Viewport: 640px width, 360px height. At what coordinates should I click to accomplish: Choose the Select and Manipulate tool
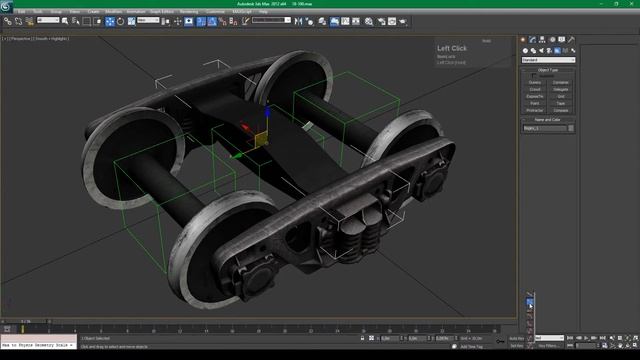click(x=178, y=22)
